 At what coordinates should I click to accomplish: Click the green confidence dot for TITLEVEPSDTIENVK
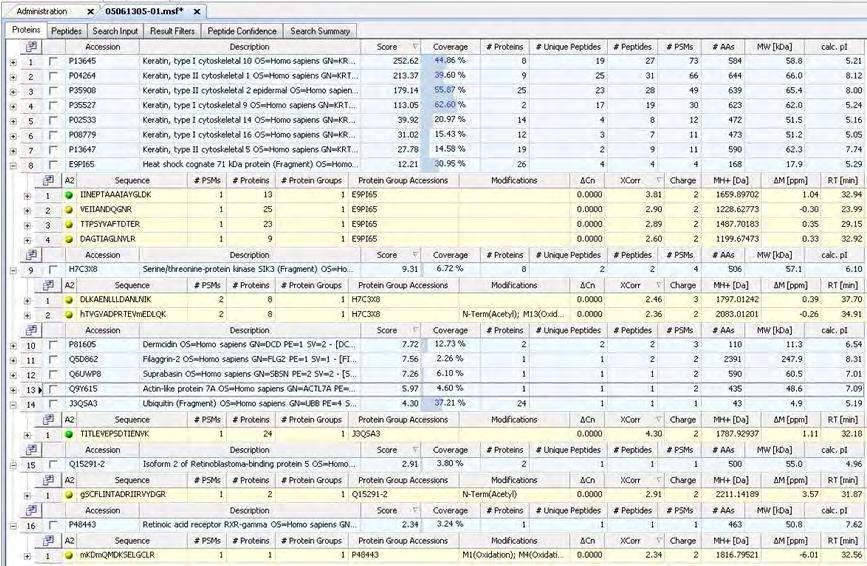(69, 434)
